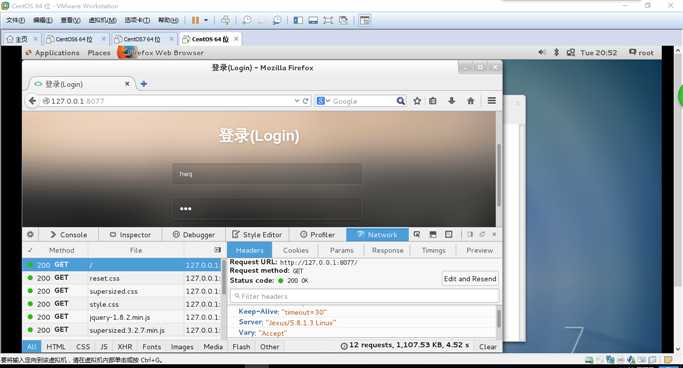Click the password field with dots
Screen dimensions: 683x368
(x=267, y=209)
